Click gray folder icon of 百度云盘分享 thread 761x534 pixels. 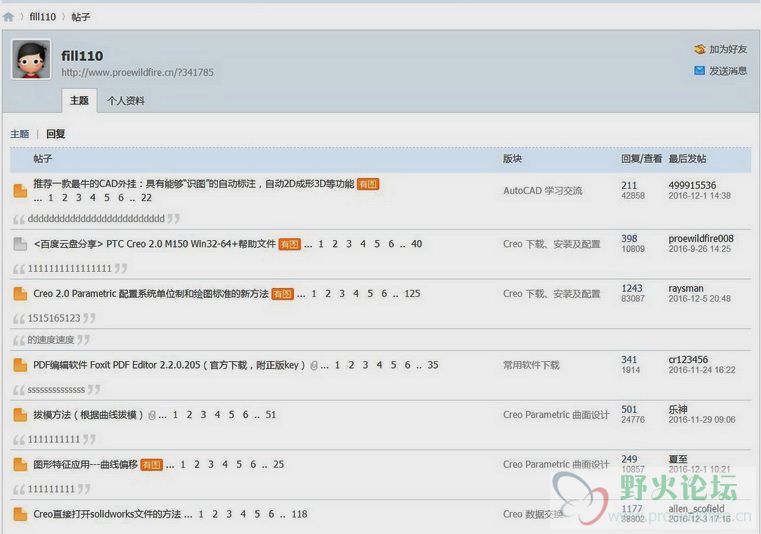pyautogui.click(x=20, y=244)
